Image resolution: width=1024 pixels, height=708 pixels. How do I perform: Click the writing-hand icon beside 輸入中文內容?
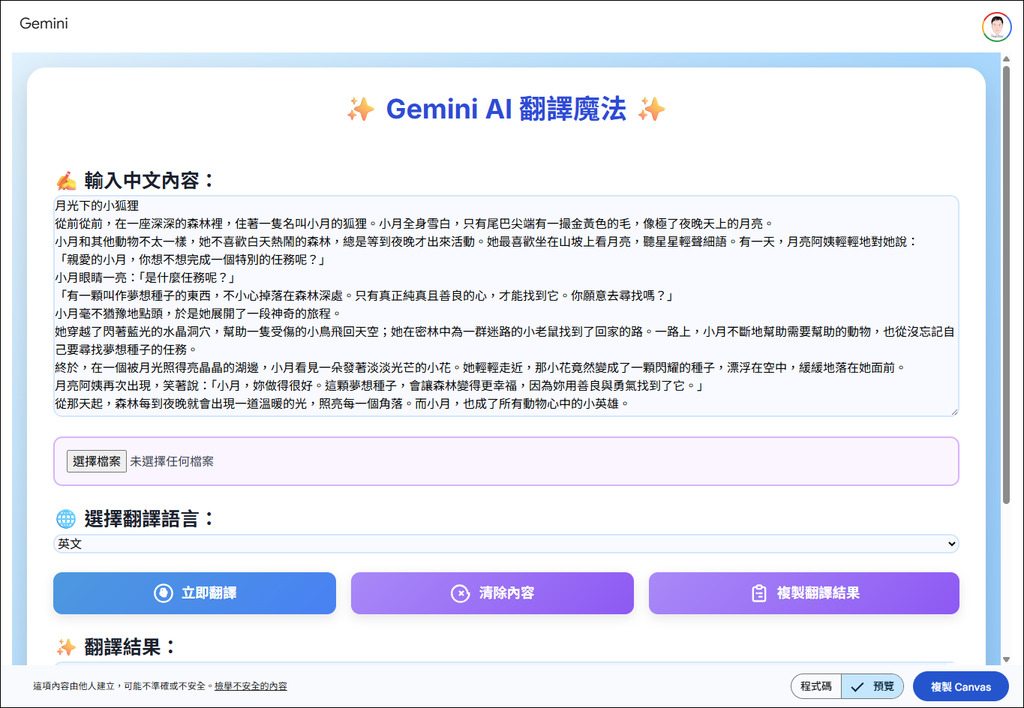coord(66,180)
